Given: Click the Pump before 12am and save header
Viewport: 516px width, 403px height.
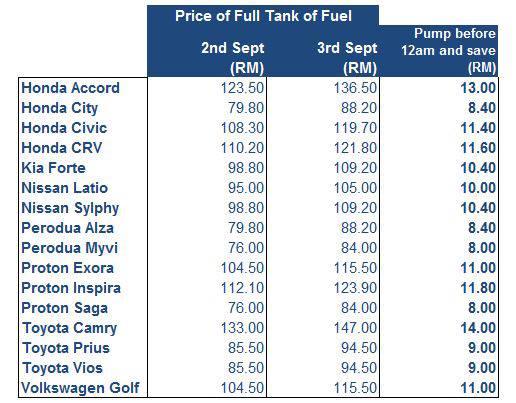Looking at the screenshot, I should click(x=448, y=51).
